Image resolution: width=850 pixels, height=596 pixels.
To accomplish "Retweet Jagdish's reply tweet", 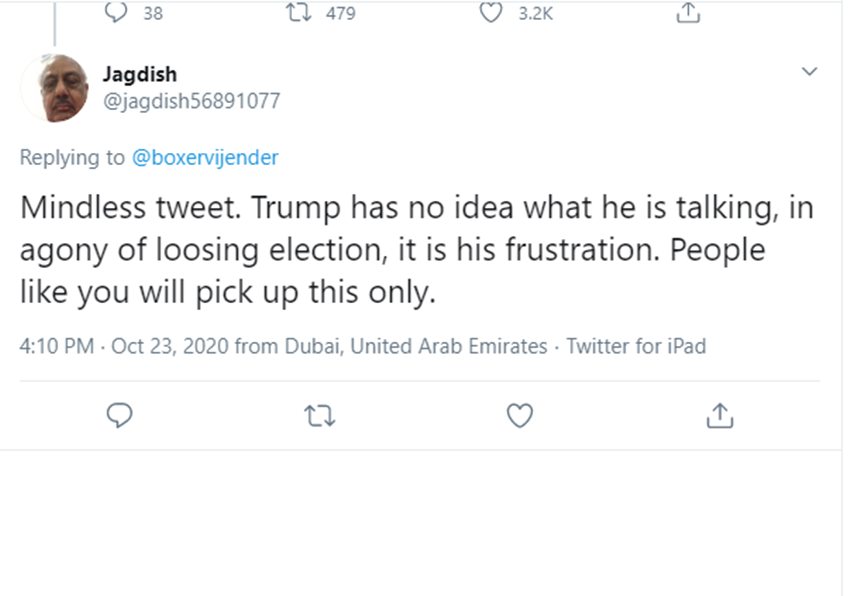I will [x=319, y=415].
